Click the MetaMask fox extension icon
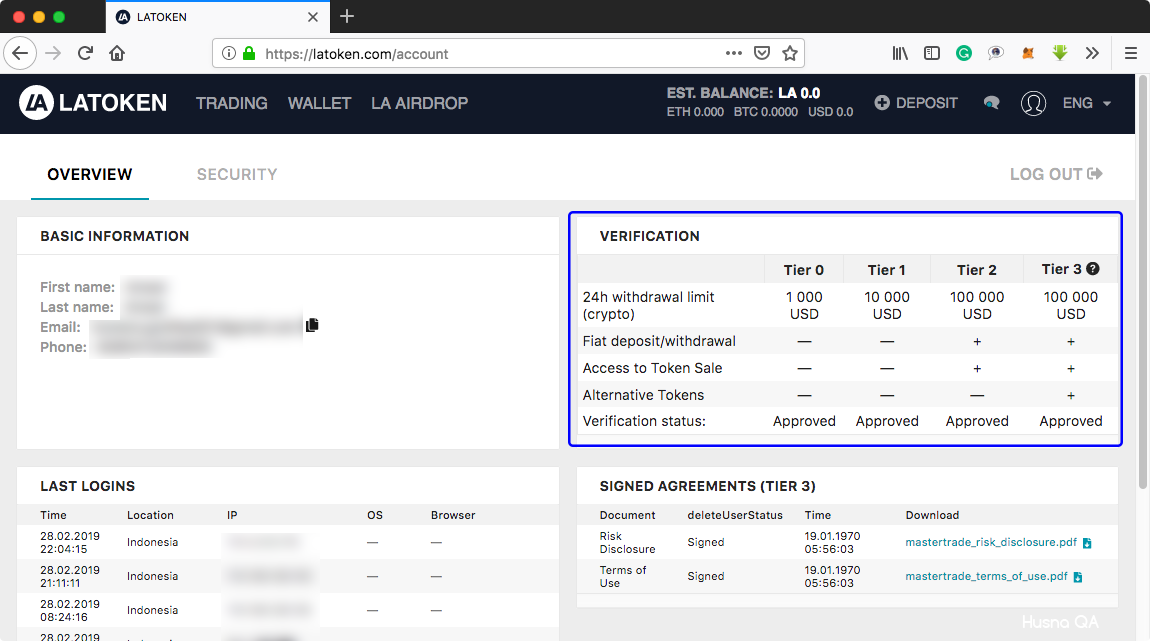The image size is (1150, 641). pos(1028,54)
